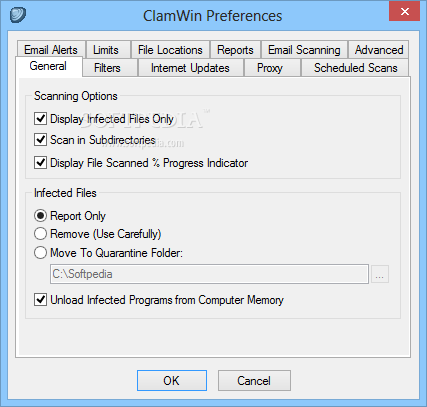Uncheck Display Infected Files Only
427x407 pixels.
click(41, 119)
